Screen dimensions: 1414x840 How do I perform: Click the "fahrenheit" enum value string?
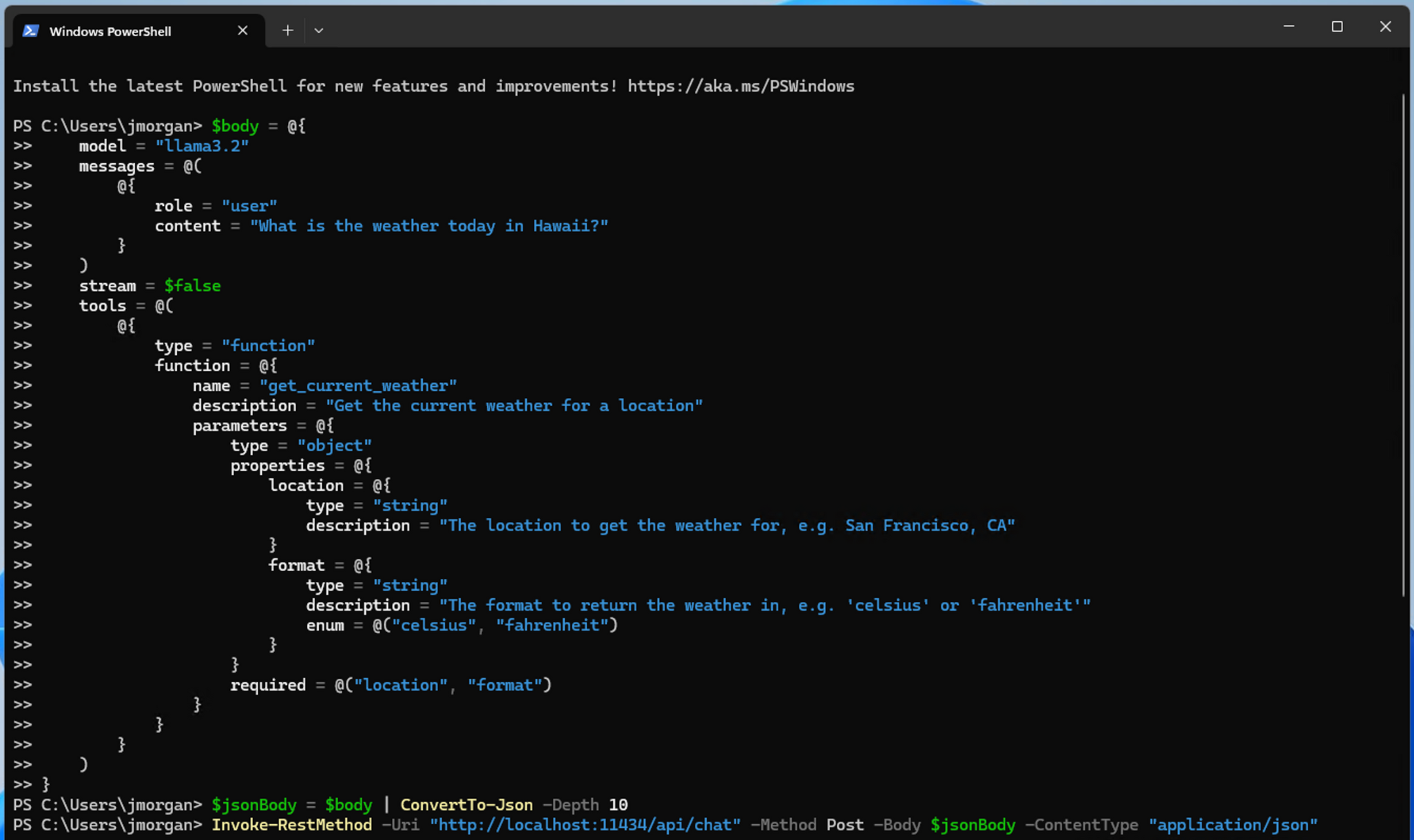tap(552, 624)
